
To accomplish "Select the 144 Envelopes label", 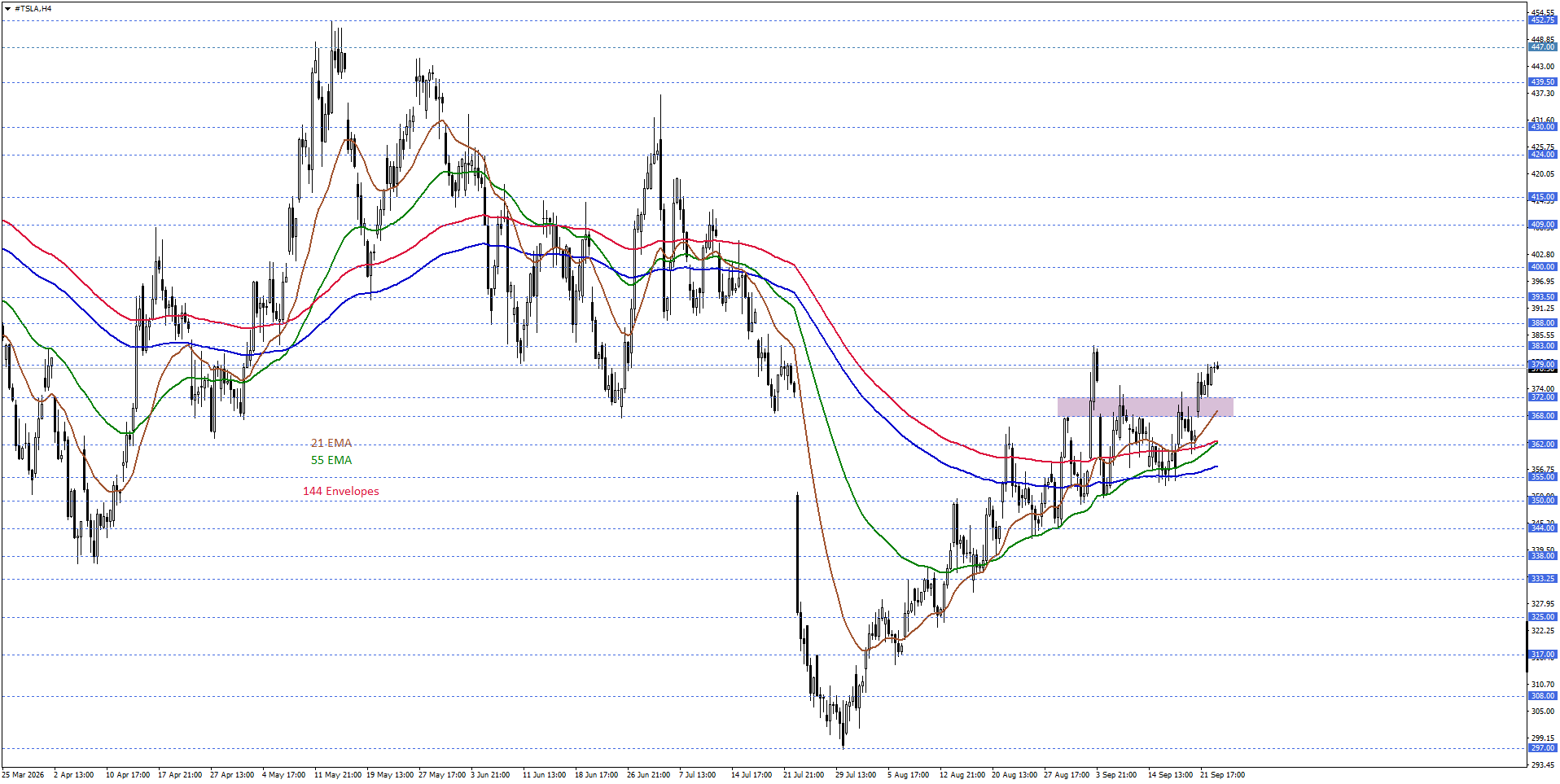I will coord(341,491).
